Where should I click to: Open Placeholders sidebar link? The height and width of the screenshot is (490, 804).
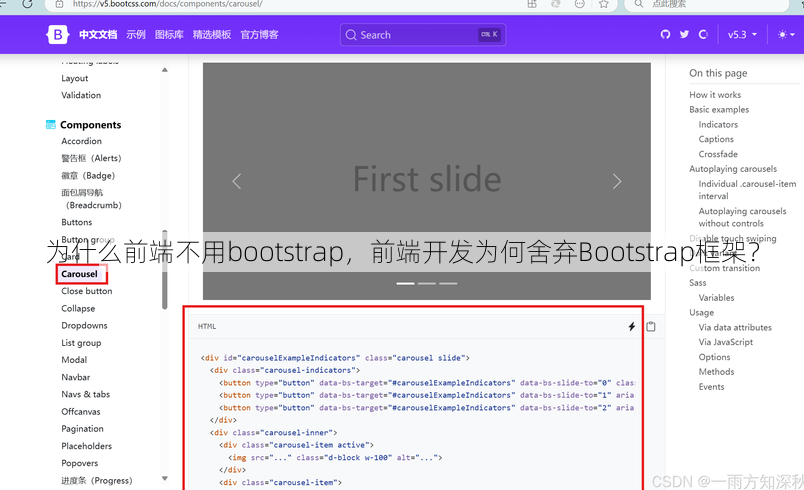click(87, 446)
